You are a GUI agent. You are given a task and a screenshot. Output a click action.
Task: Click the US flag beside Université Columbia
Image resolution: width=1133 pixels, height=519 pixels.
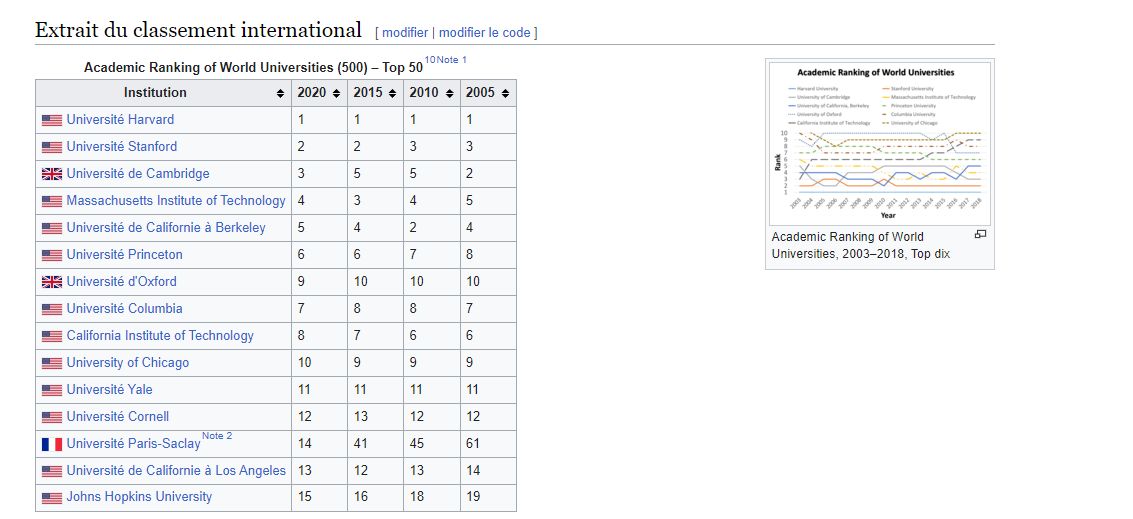point(52,309)
